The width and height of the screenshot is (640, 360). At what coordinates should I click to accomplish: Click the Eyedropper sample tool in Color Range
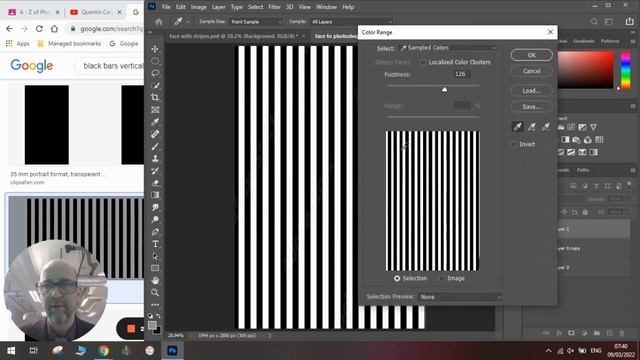[x=518, y=127]
